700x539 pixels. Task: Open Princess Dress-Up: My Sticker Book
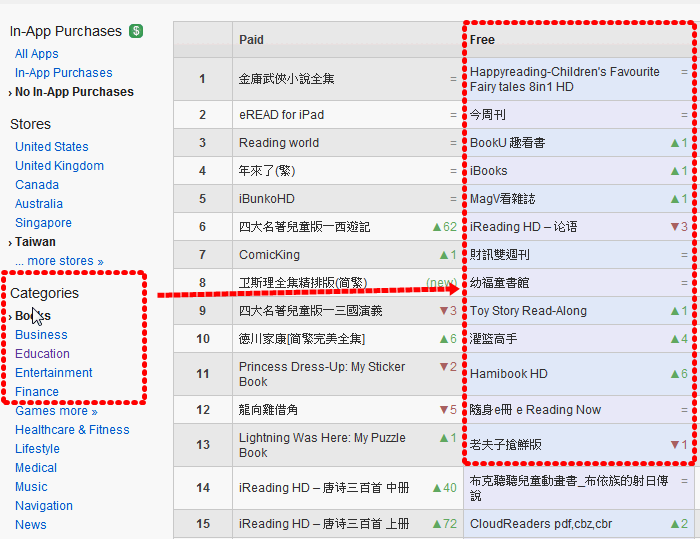(x=322, y=374)
